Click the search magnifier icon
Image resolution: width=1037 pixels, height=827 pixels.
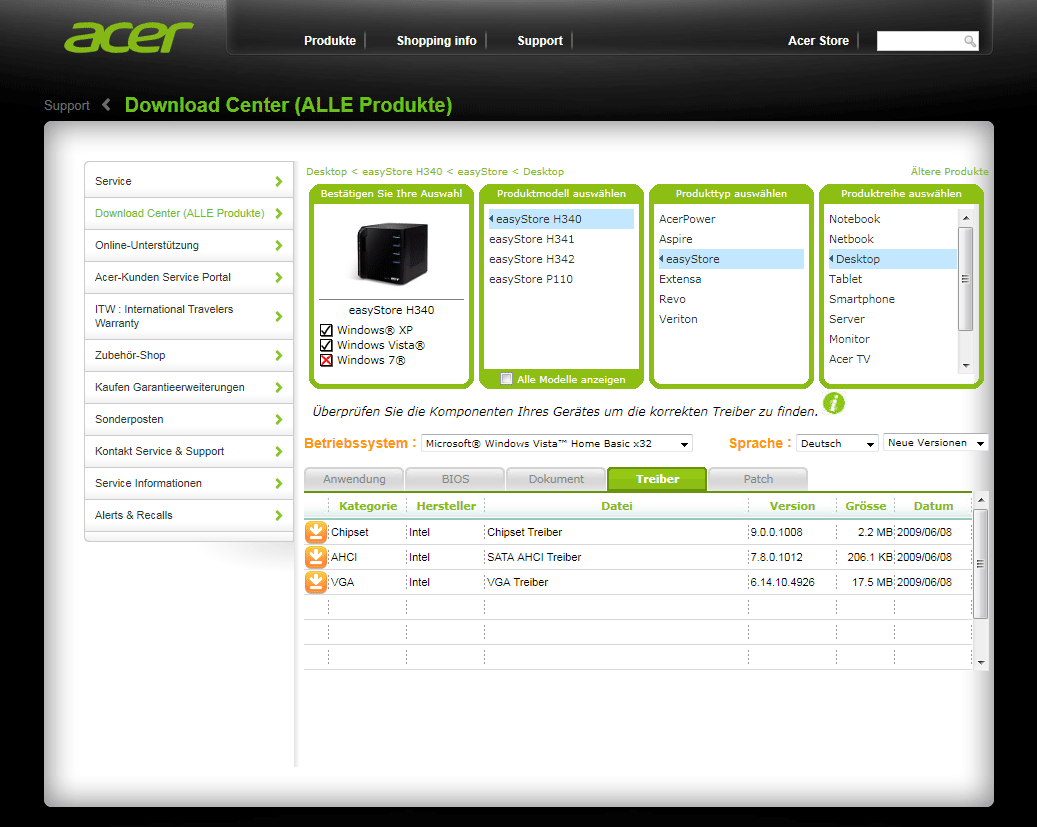coord(970,41)
